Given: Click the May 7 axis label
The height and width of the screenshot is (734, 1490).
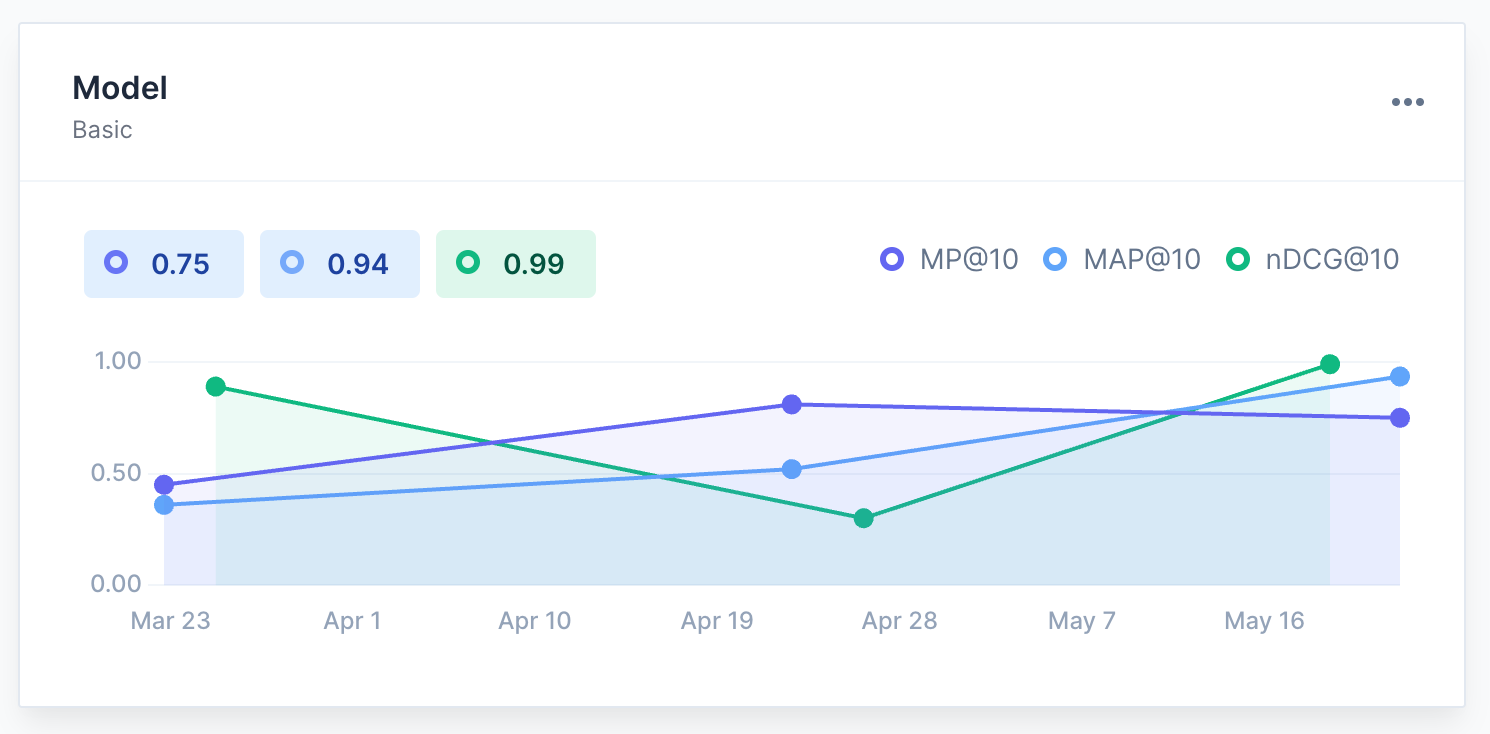Looking at the screenshot, I should pos(1082,621).
